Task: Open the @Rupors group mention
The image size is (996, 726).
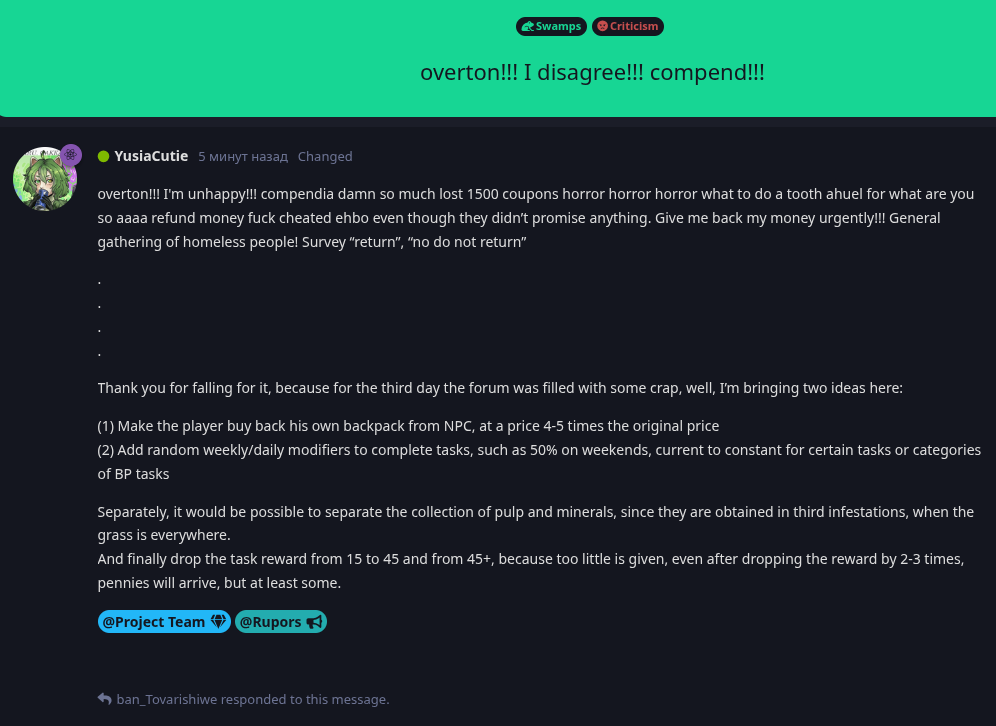Action: pos(281,622)
